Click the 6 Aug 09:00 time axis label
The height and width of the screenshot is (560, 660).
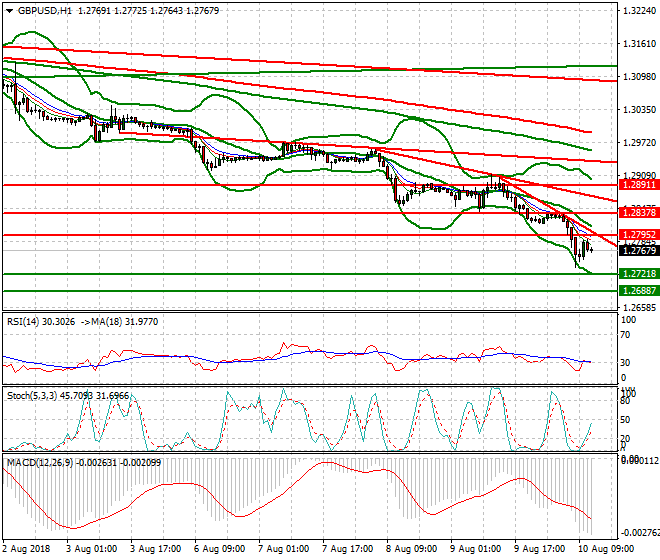click(221, 549)
